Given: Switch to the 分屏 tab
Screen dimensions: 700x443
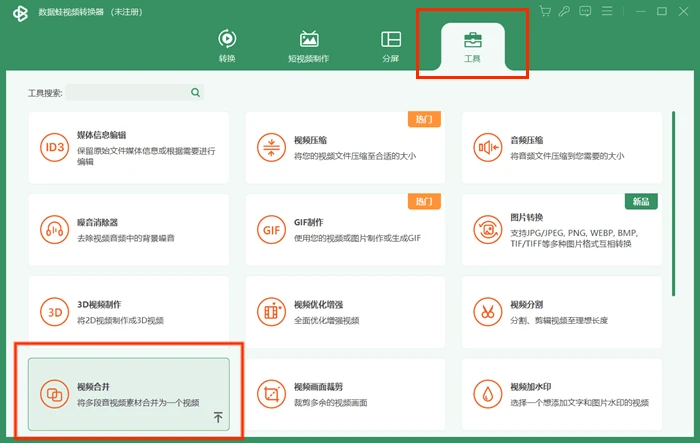Looking at the screenshot, I should tap(391, 46).
